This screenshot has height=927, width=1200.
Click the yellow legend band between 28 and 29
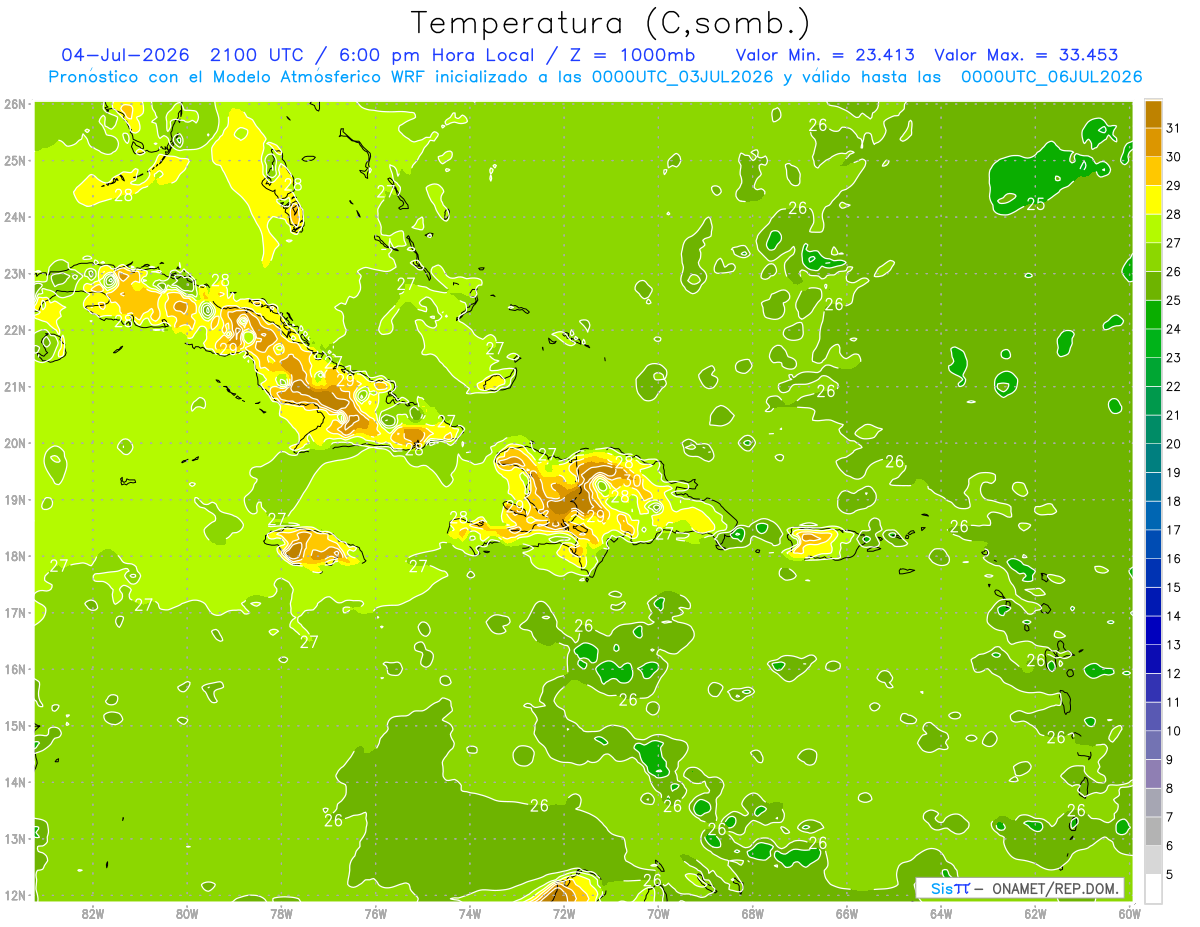(x=1153, y=200)
